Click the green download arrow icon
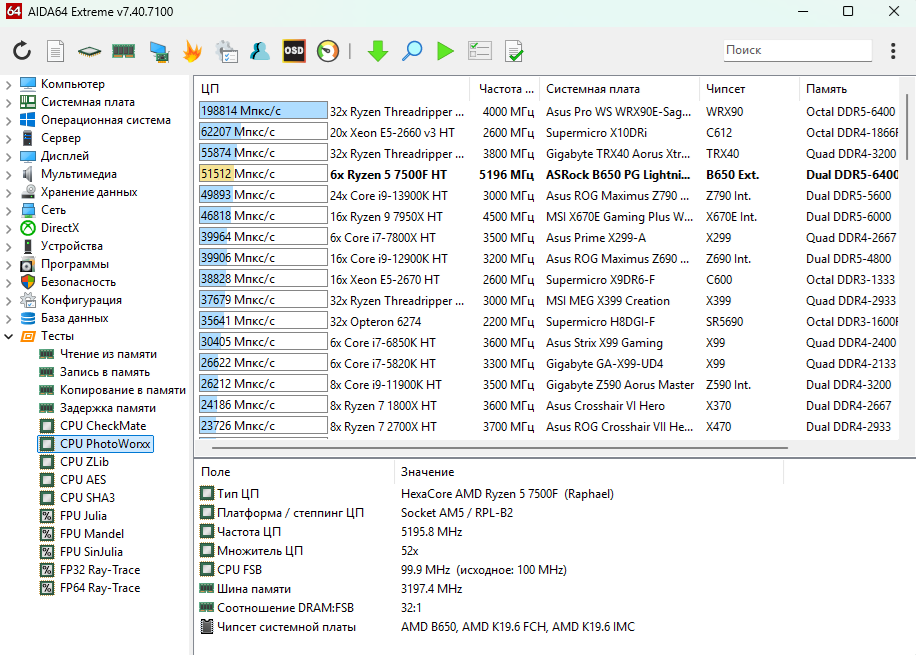The image size is (916, 655). [x=378, y=51]
